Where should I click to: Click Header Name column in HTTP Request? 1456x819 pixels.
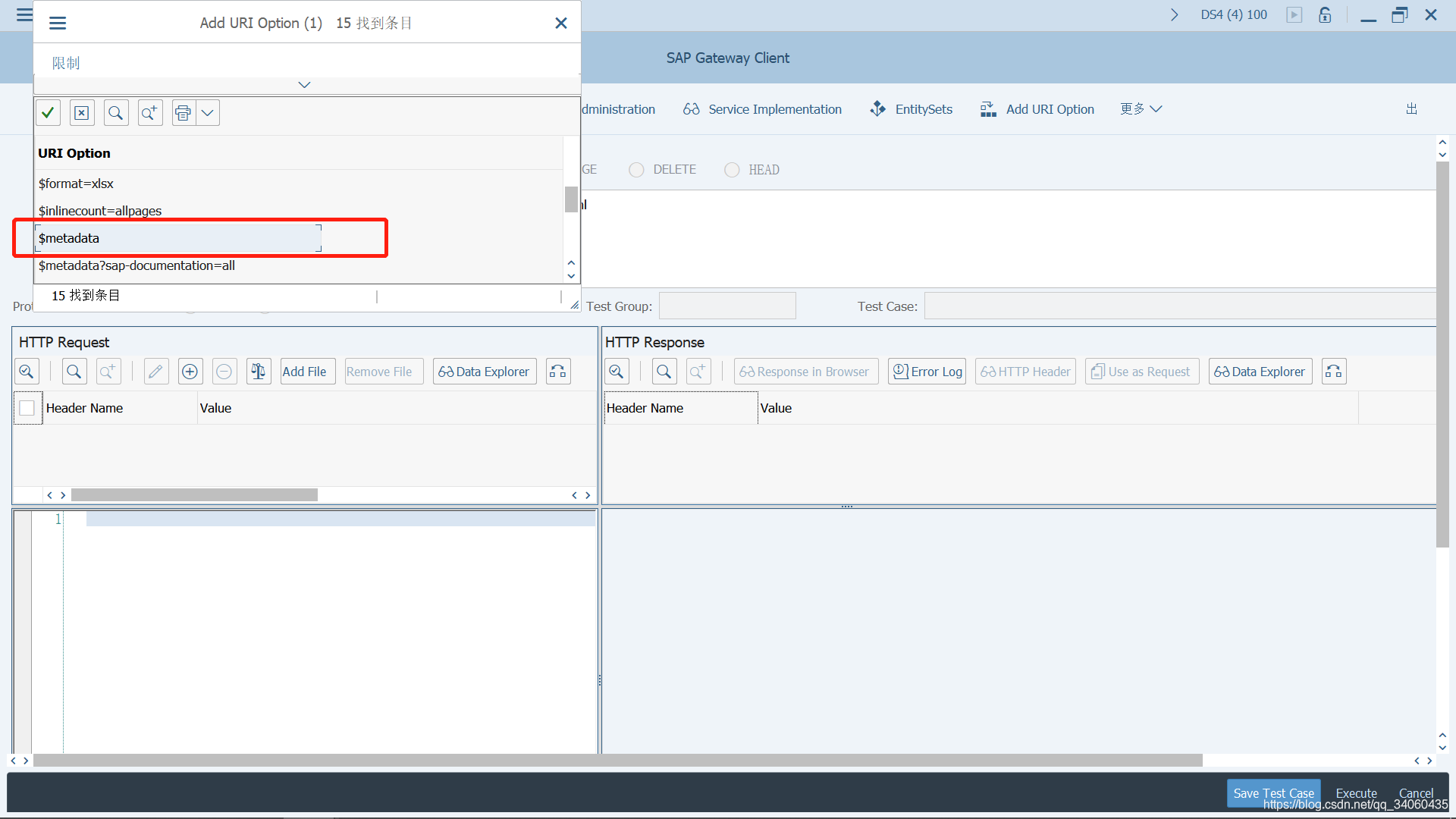[120, 408]
